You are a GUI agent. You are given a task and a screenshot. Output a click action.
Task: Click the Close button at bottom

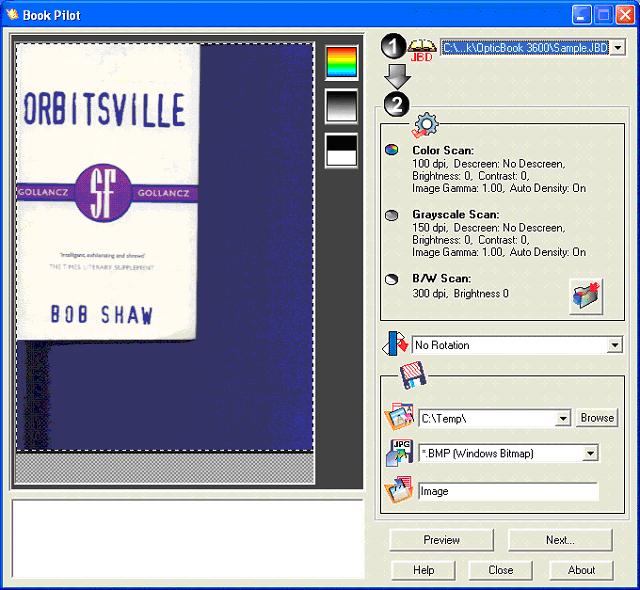point(501,570)
